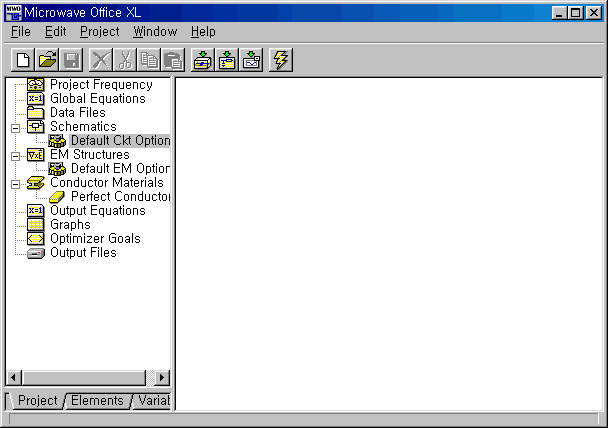Image resolution: width=608 pixels, height=428 pixels.
Task: Click the Microwave Office title bar app icon
Action: tap(14, 13)
